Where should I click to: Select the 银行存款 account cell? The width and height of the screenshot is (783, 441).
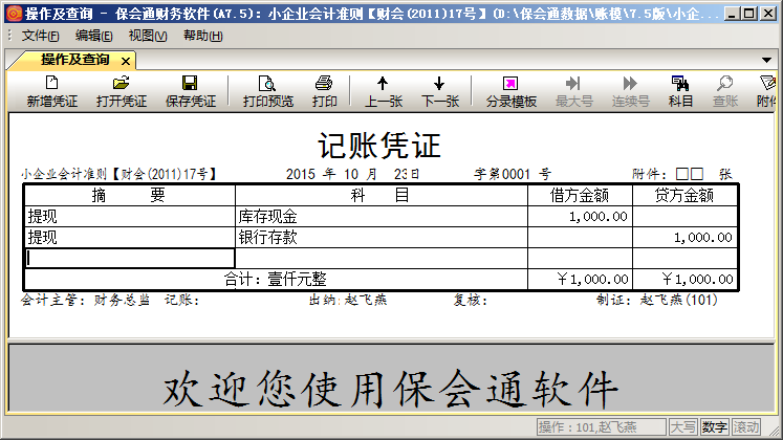381,237
